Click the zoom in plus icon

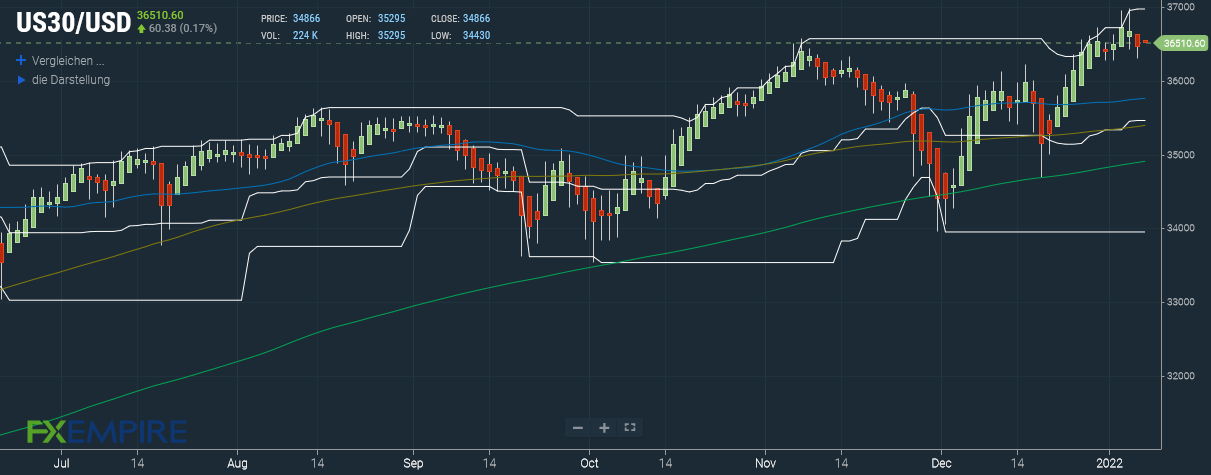[x=604, y=427]
